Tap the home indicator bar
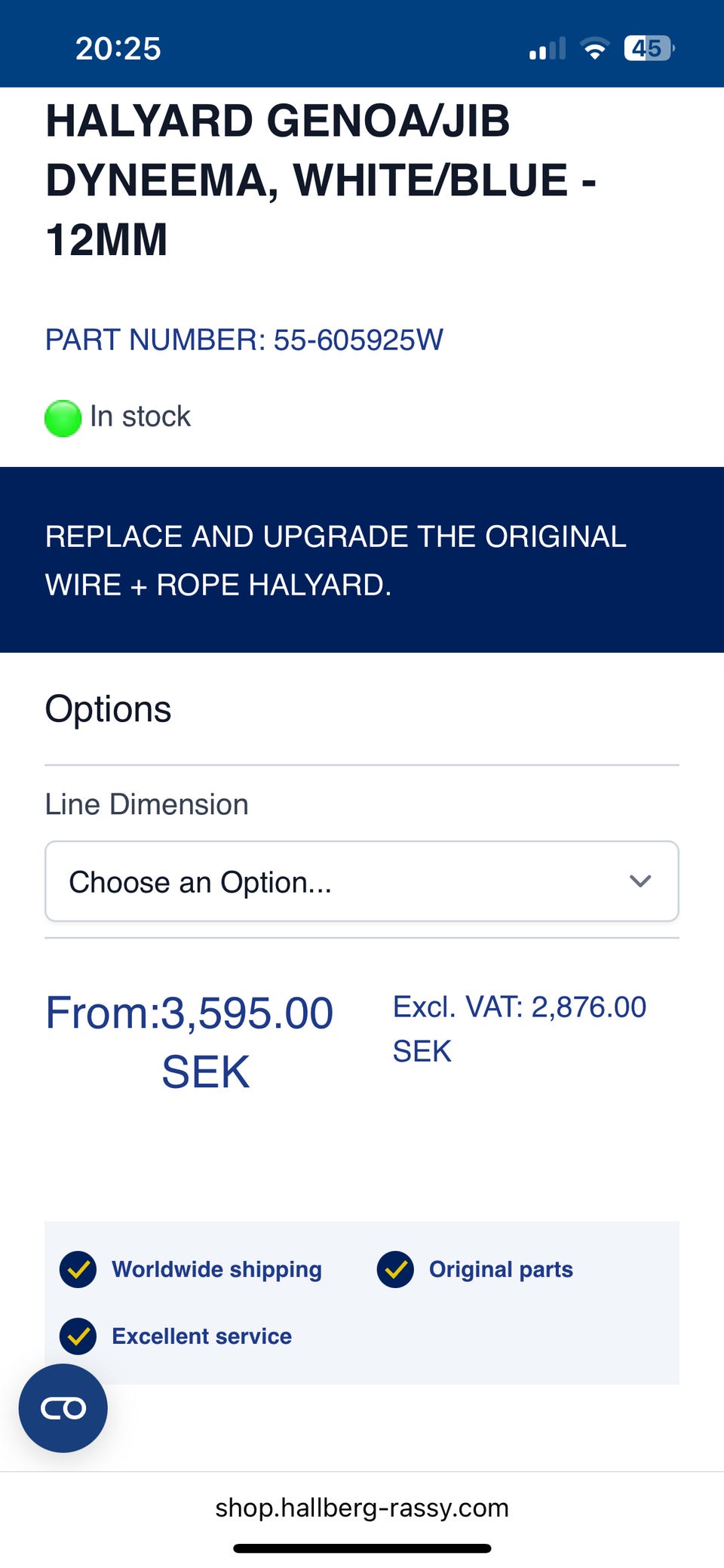The image size is (724, 1568). point(362,1548)
